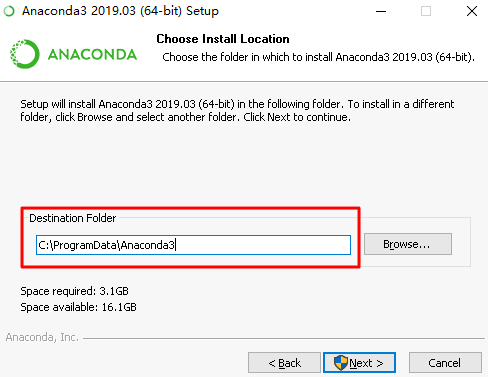Minimize the Anaconda3 Setup window

[381, 11]
